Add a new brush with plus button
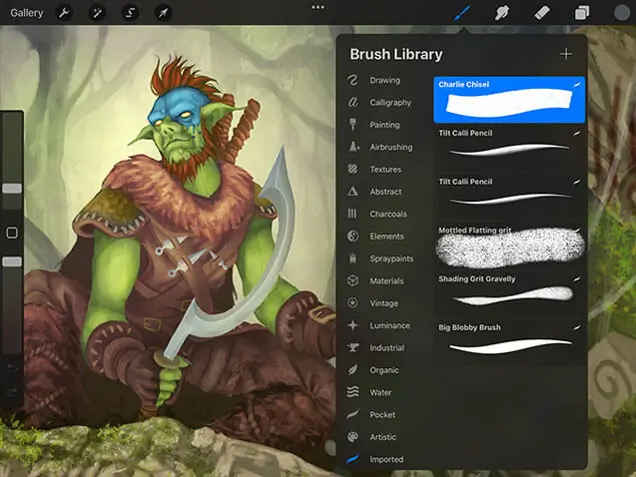The image size is (636, 477). [x=566, y=54]
